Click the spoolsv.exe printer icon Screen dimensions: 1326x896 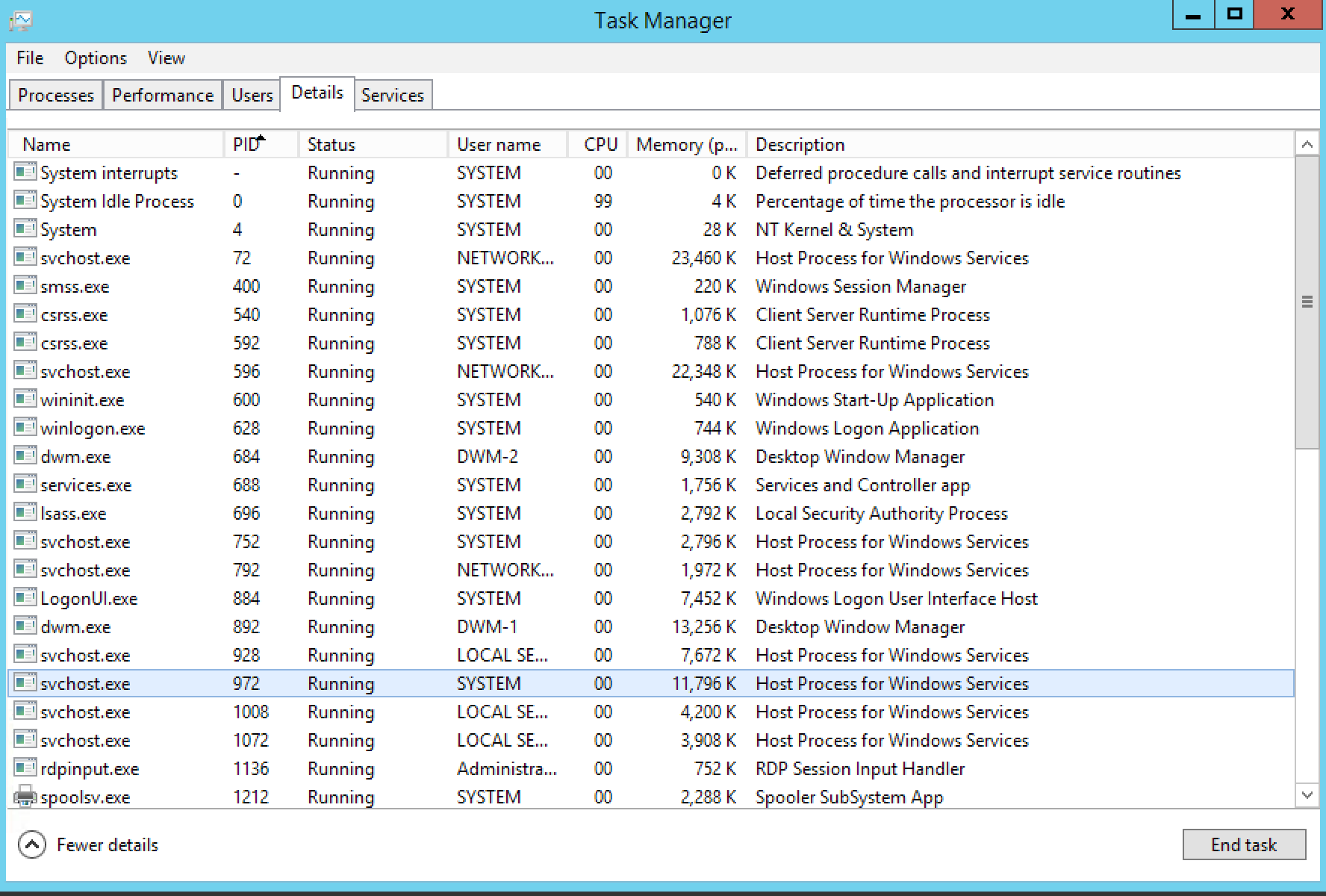click(x=23, y=797)
